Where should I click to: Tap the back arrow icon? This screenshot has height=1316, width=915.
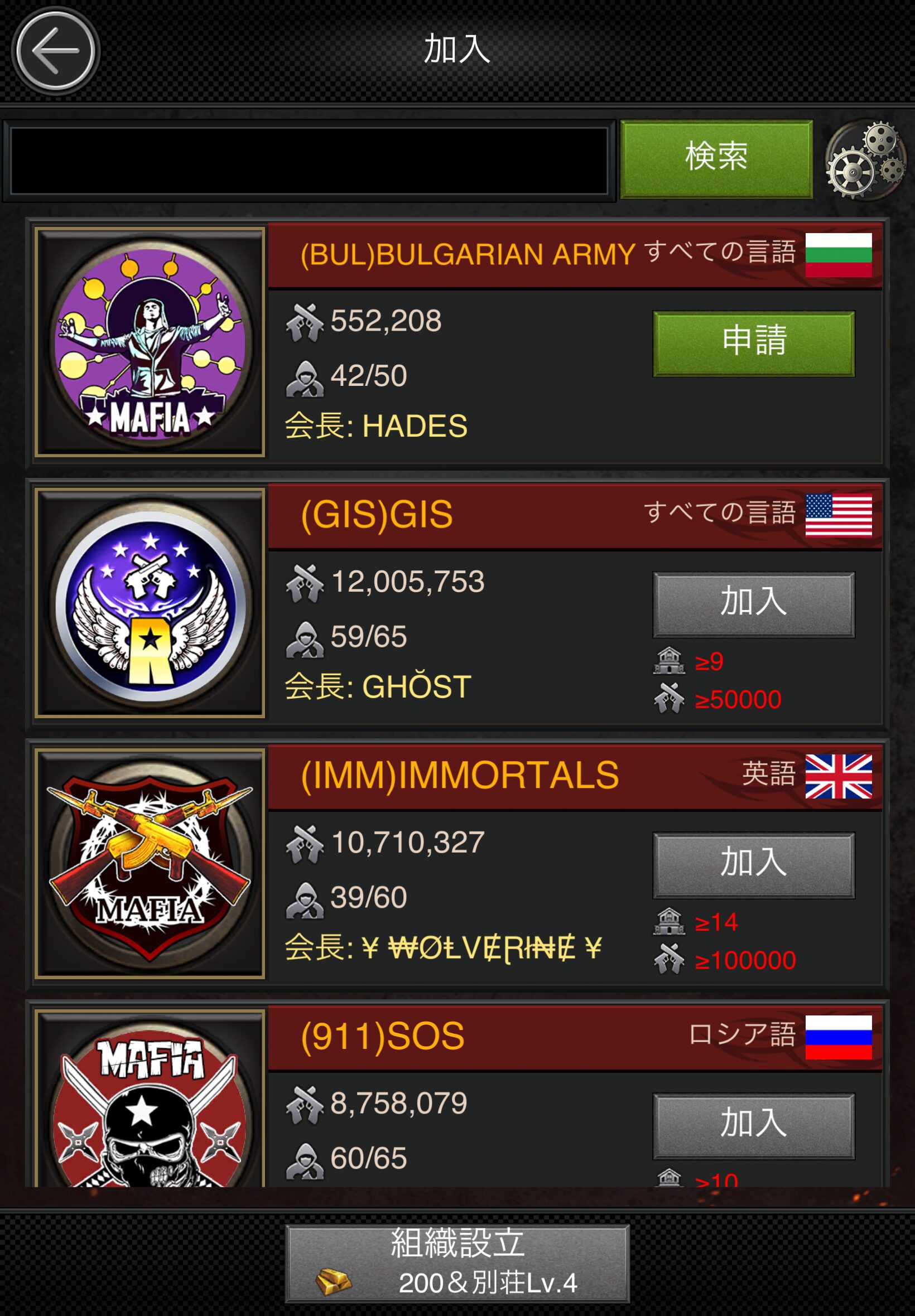56,51
